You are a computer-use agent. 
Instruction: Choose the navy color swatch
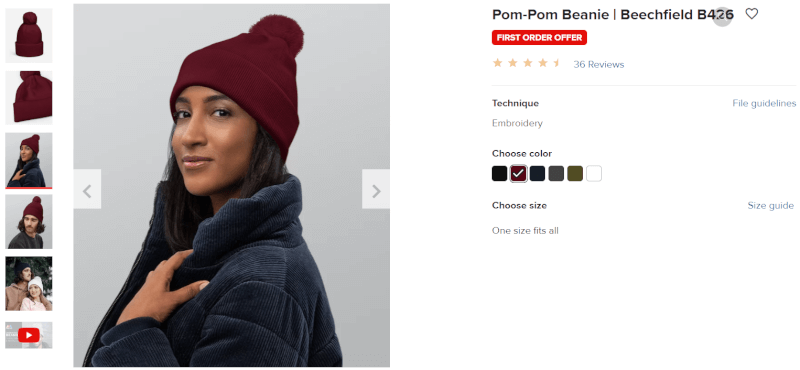(x=537, y=174)
